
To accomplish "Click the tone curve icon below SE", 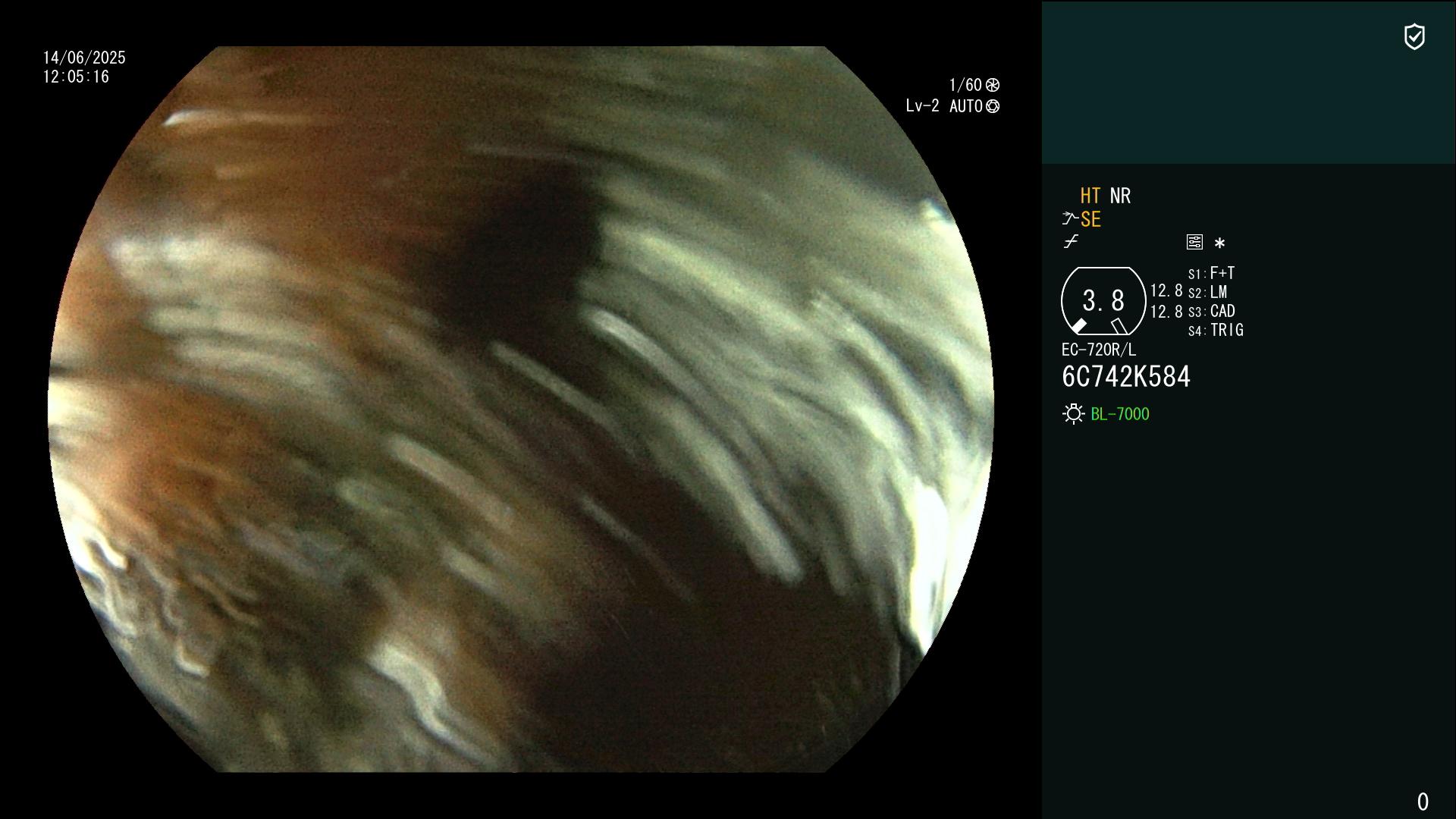I will (x=1071, y=242).
